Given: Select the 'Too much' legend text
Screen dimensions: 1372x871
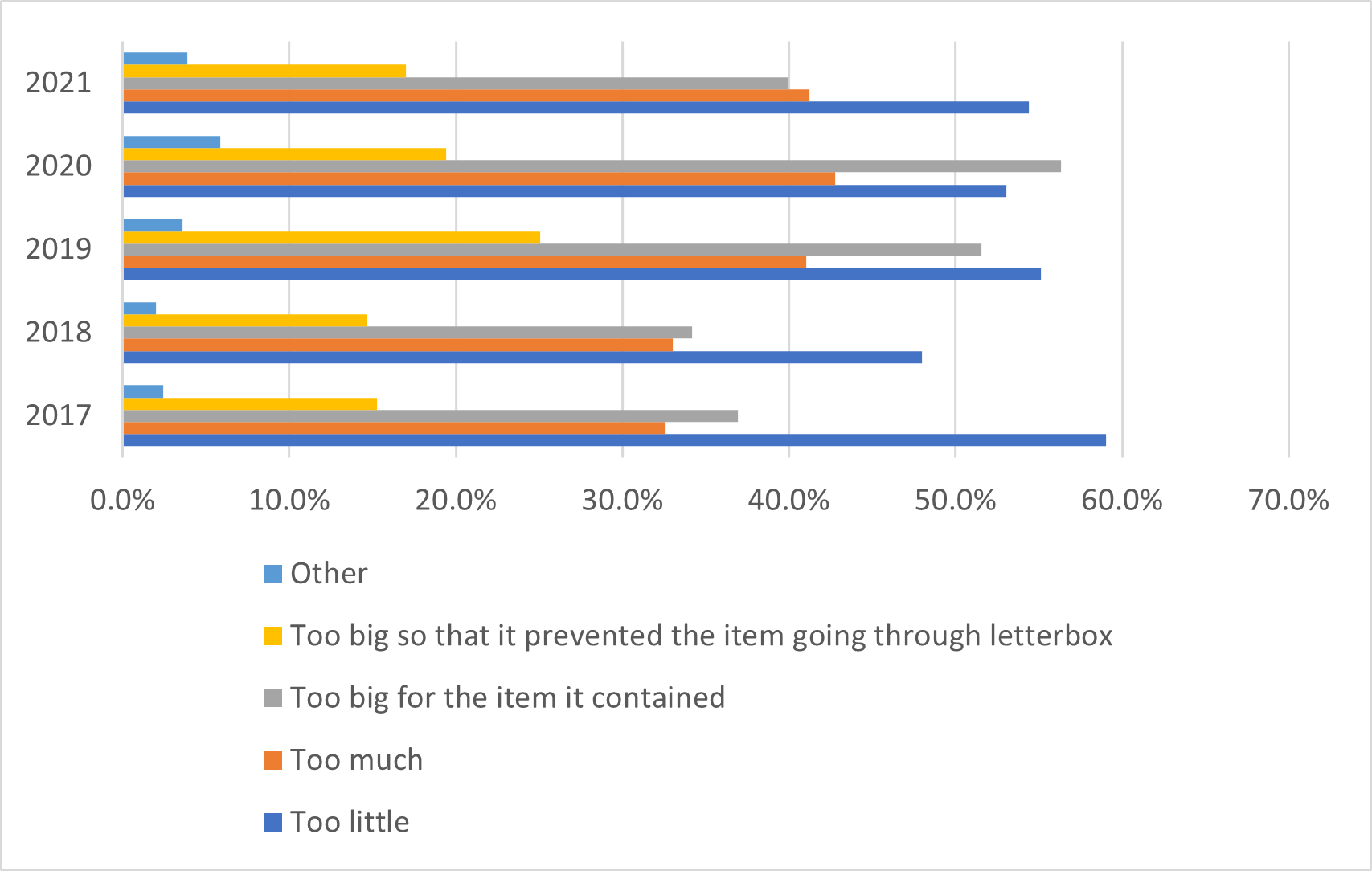Looking at the screenshot, I should [356, 760].
